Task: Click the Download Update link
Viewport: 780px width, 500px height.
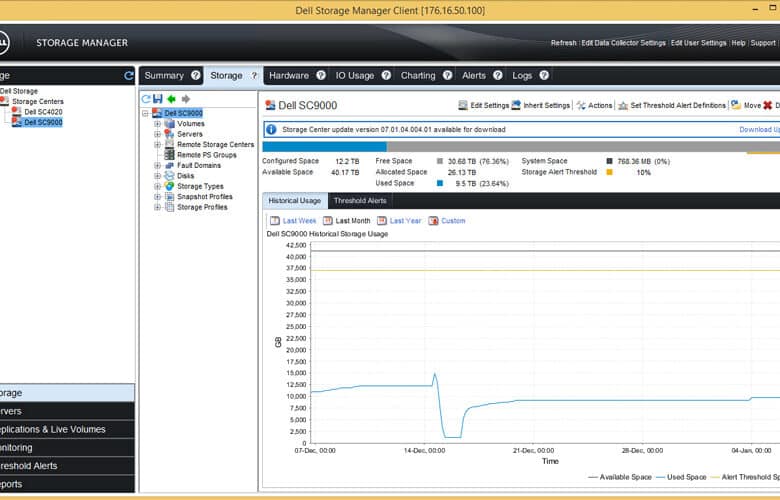Action: (760, 129)
